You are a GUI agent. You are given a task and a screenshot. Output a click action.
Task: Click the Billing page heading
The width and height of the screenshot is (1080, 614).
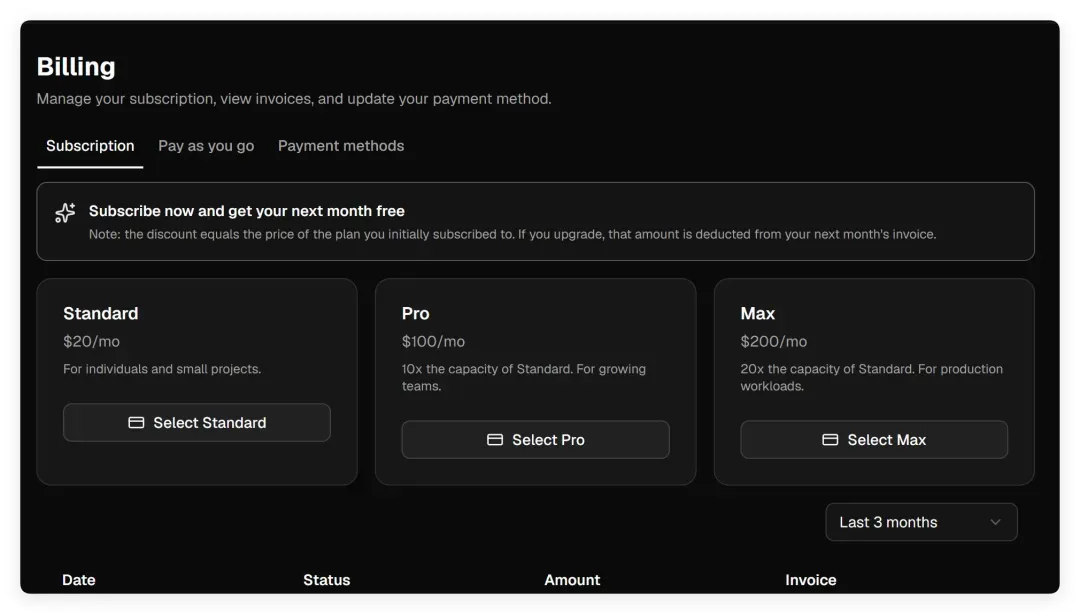pos(76,67)
